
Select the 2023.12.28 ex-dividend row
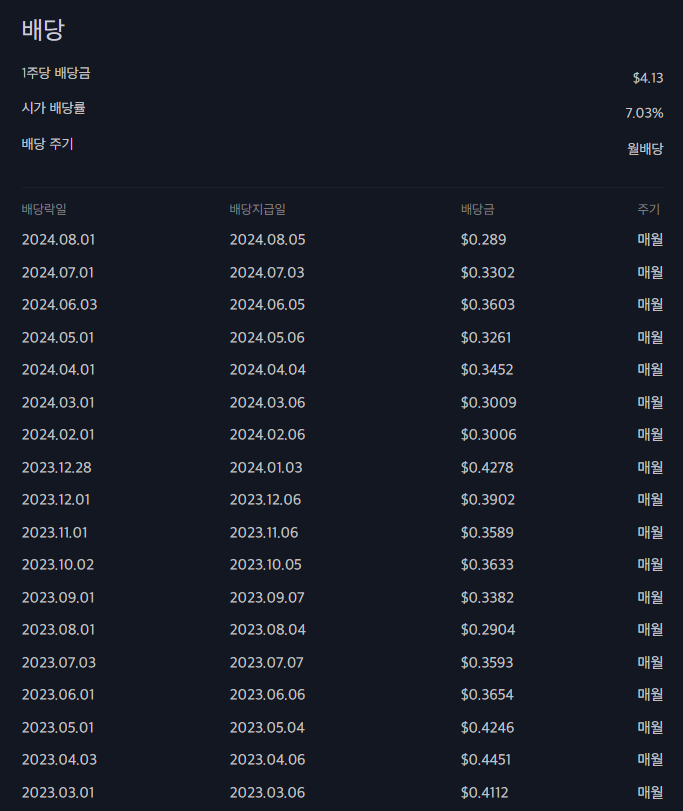point(342,468)
